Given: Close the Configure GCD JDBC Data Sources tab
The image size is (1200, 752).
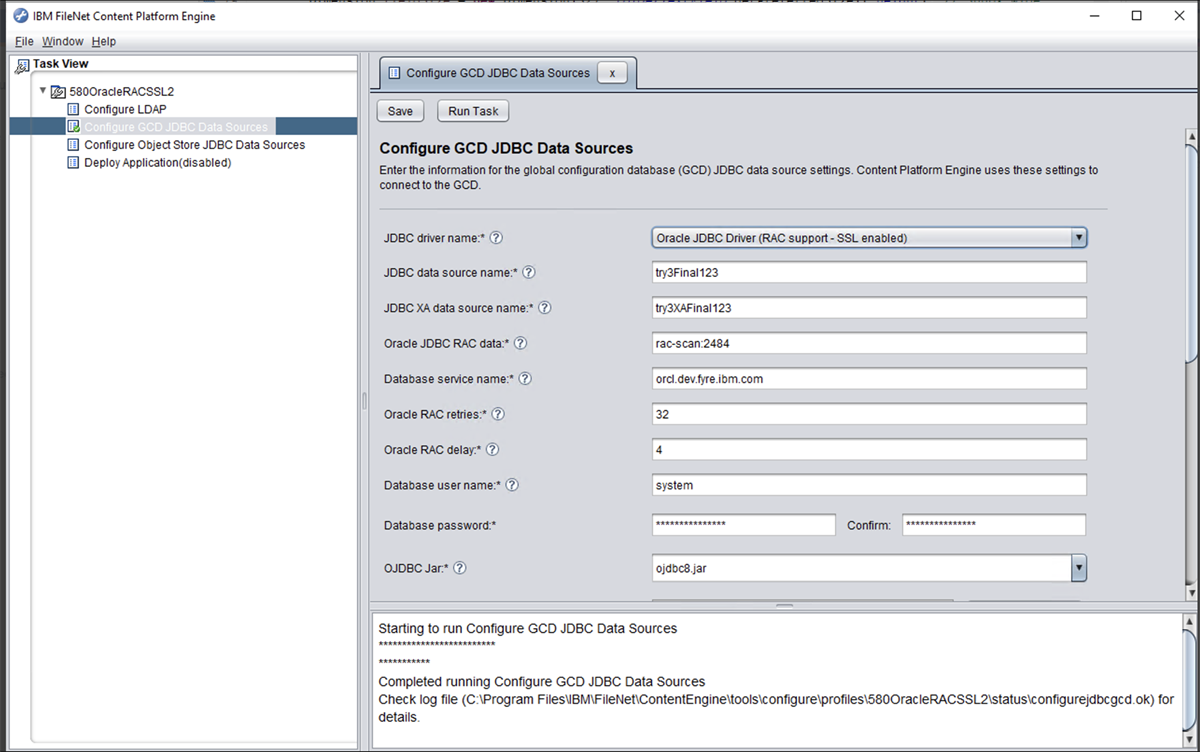Looking at the screenshot, I should tap(612, 73).
